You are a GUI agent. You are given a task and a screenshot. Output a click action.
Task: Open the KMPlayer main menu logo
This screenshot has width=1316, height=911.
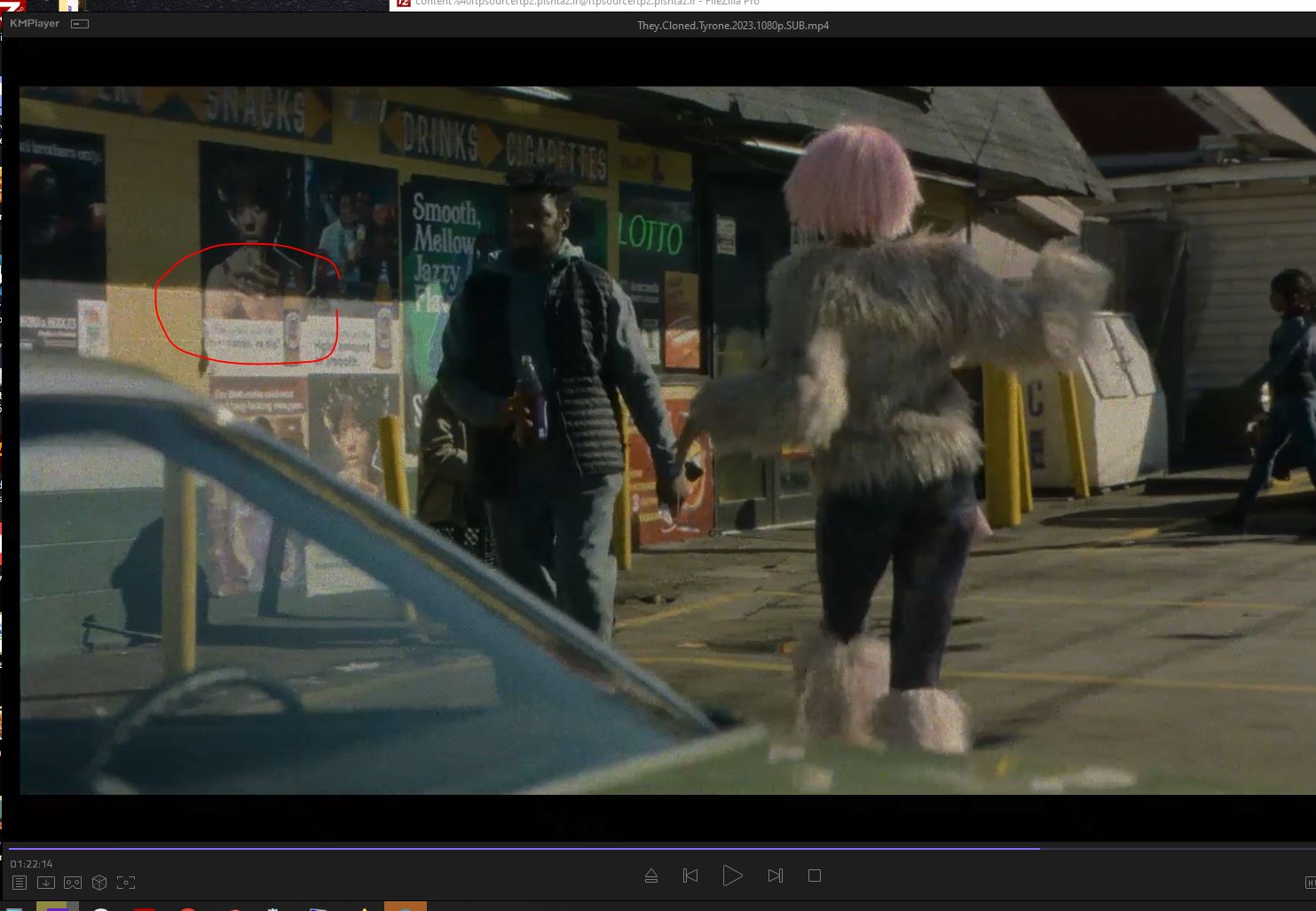[x=35, y=24]
